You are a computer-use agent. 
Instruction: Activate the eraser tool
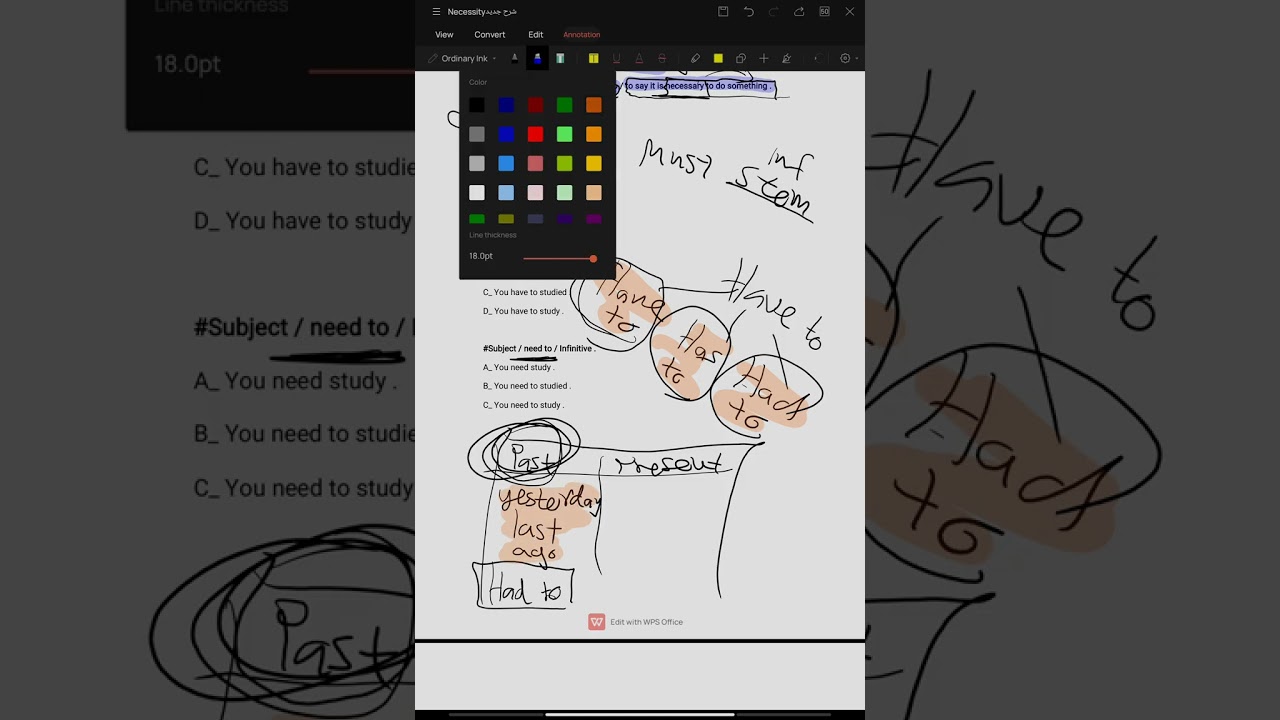[x=695, y=58]
